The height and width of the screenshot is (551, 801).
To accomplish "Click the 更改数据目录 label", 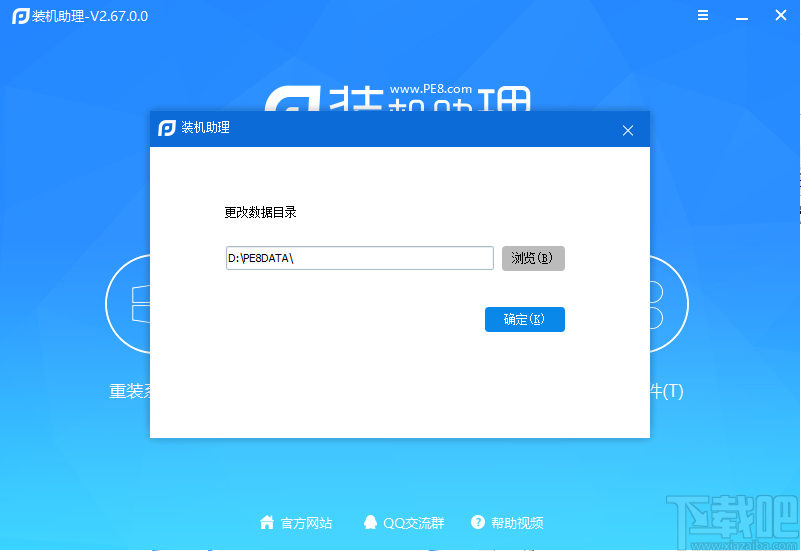I will pyautogui.click(x=260, y=212).
